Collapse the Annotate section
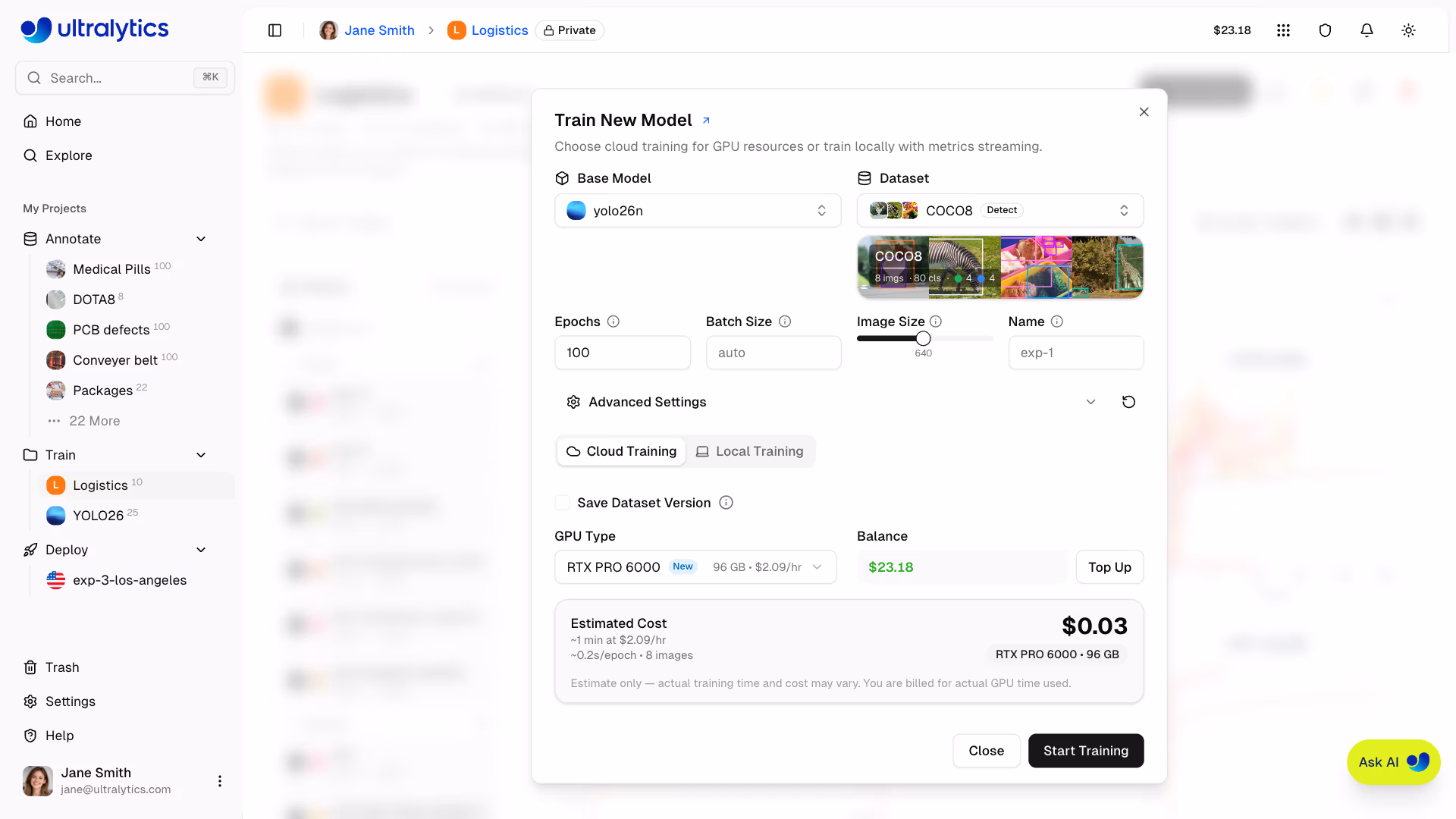The image size is (1456, 819). click(201, 239)
